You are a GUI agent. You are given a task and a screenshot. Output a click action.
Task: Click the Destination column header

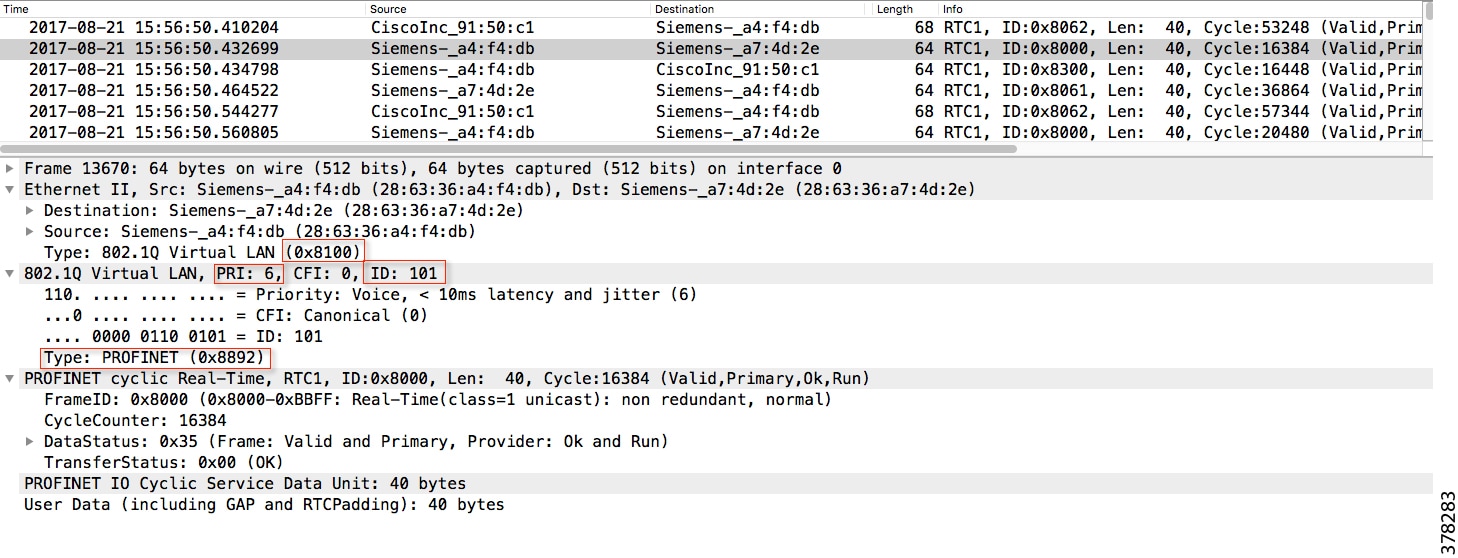click(x=763, y=9)
